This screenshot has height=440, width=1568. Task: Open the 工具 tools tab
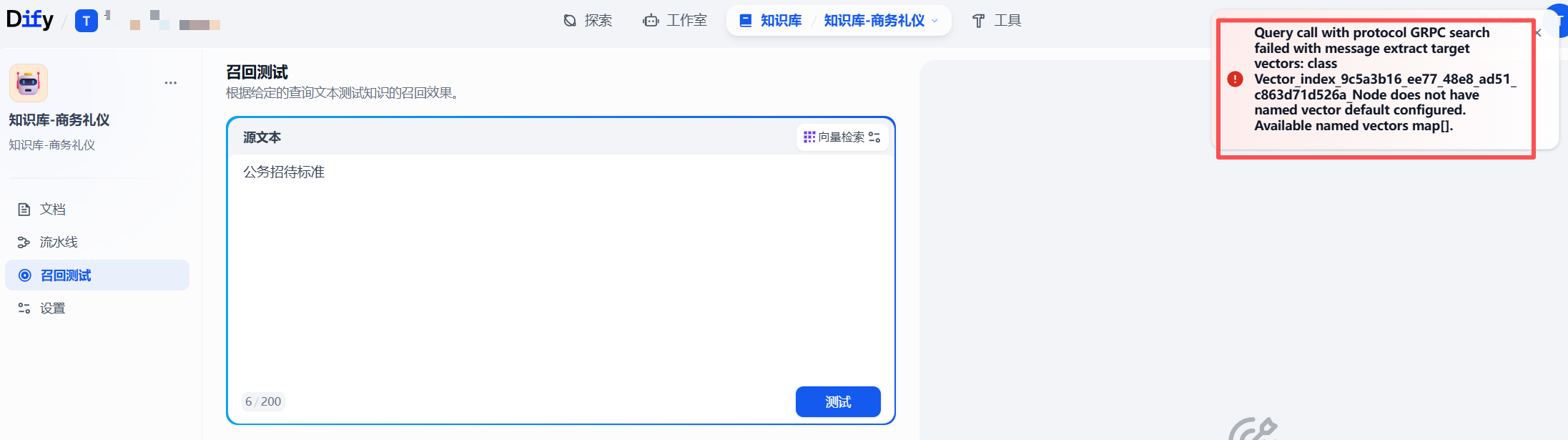point(997,21)
